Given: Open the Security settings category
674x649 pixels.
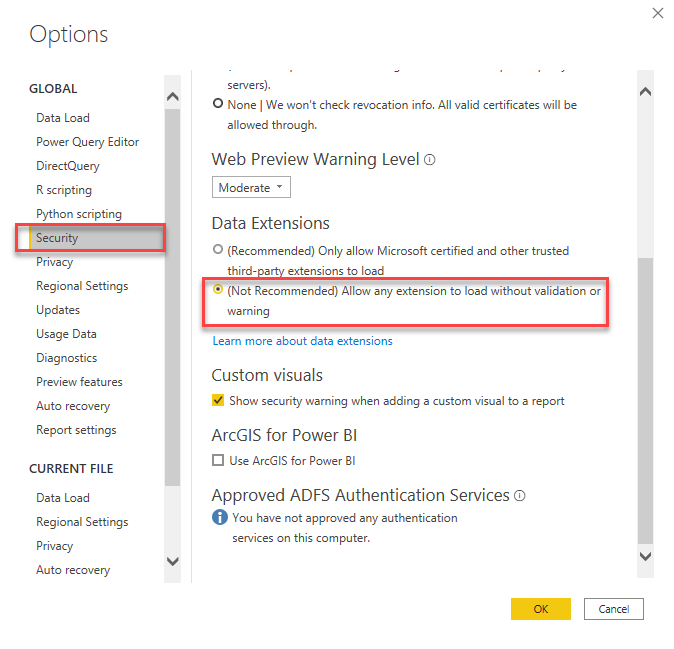Looking at the screenshot, I should pyautogui.click(x=57, y=238).
